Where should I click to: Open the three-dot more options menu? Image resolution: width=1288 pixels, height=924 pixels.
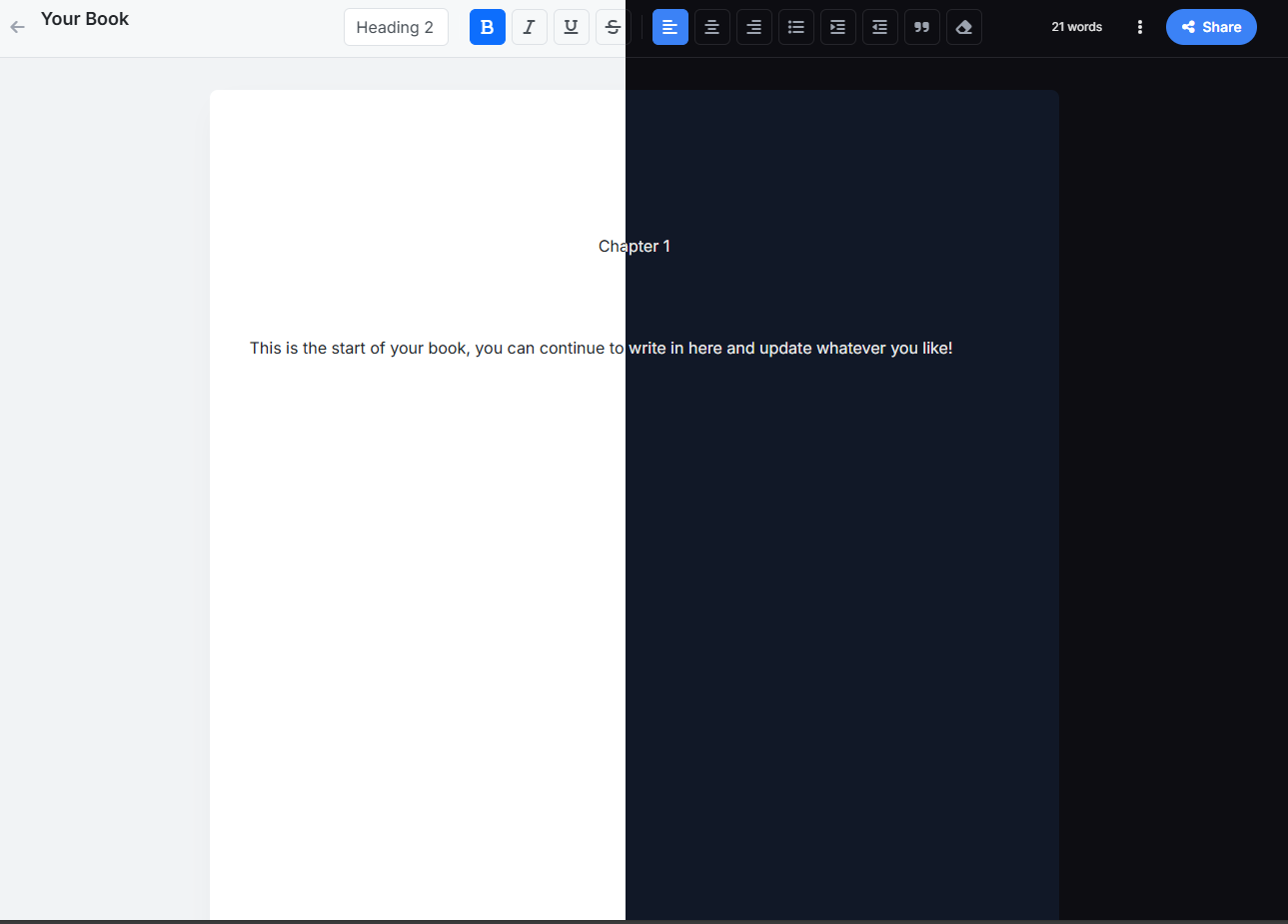(x=1140, y=27)
